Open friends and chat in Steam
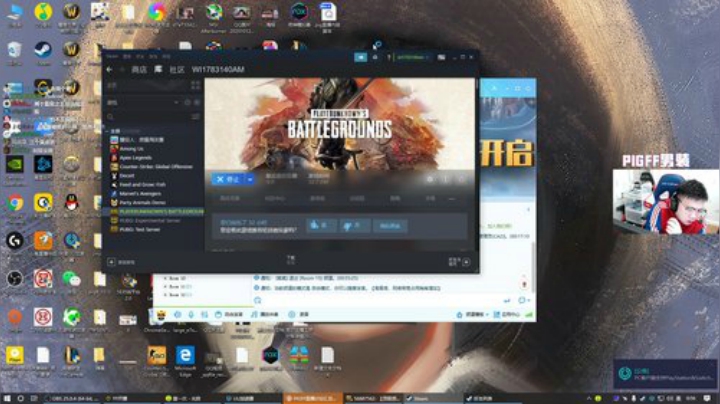 pyautogui.click(x=459, y=262)
